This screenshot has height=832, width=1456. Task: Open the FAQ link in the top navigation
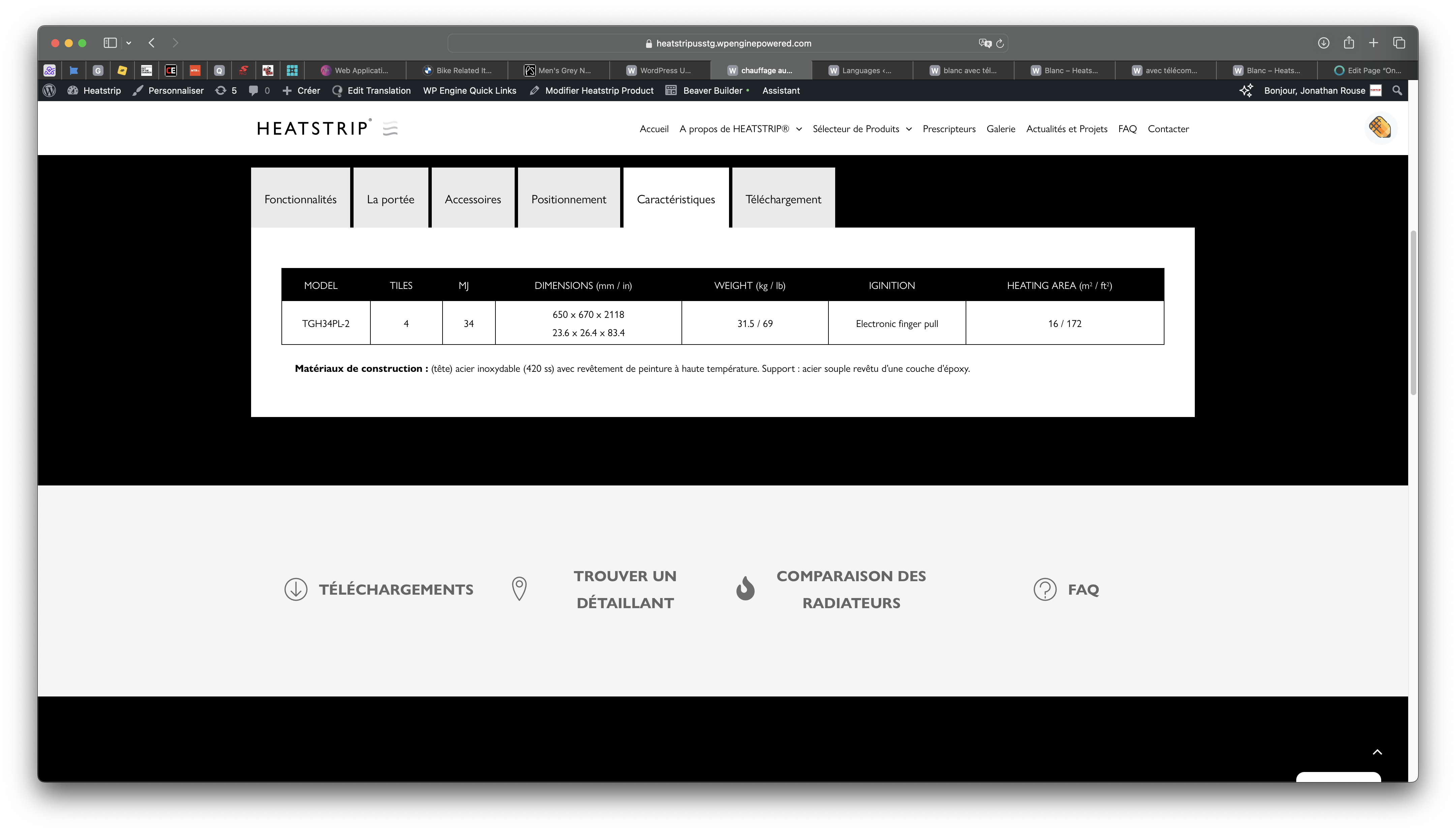pyautogui.click(x=1127, y=128)
